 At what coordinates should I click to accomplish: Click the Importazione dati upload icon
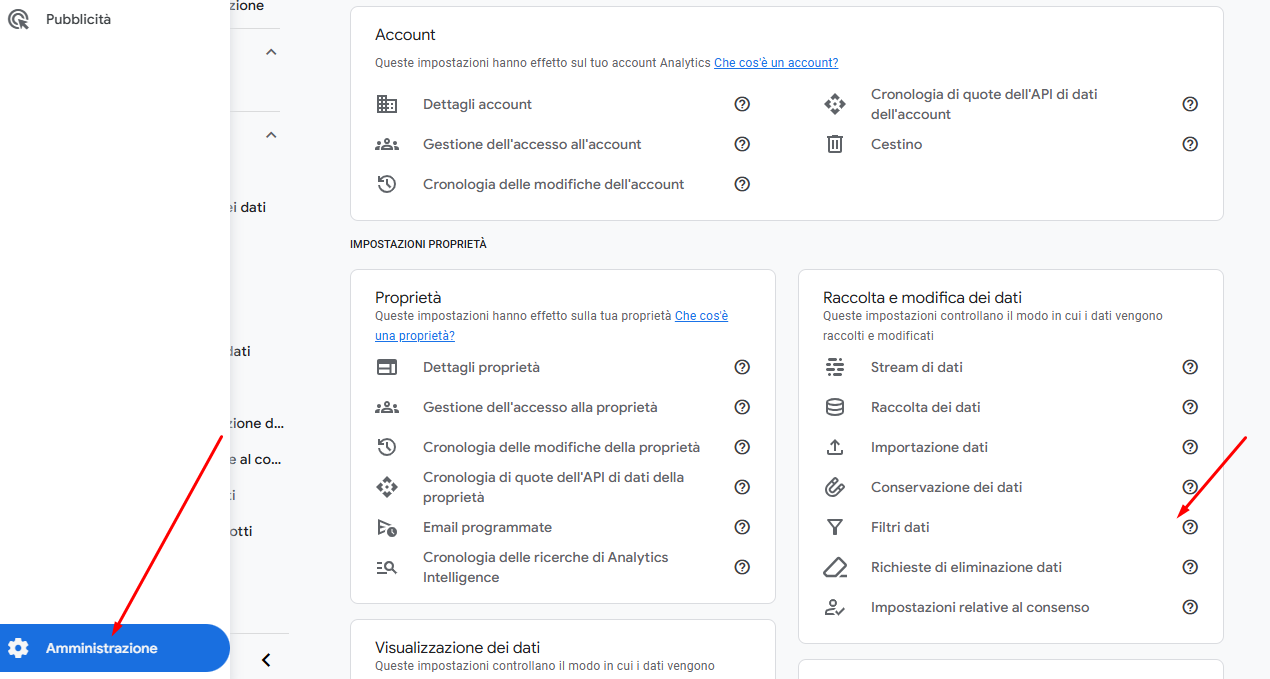(835, 447)
